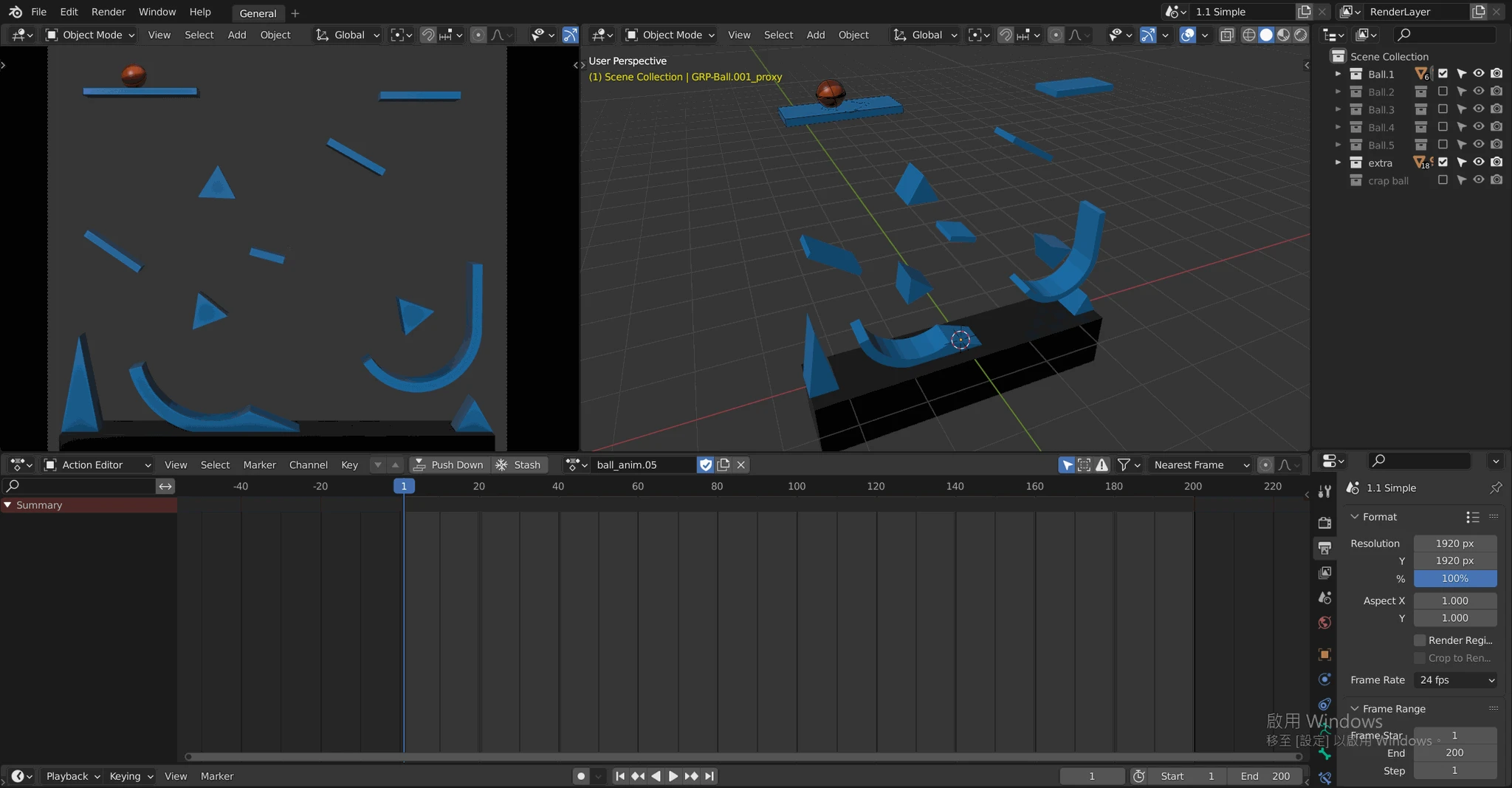Open the World properties tab
The height and width of the screenshot is (788, 1512).
coord(1324,623)
